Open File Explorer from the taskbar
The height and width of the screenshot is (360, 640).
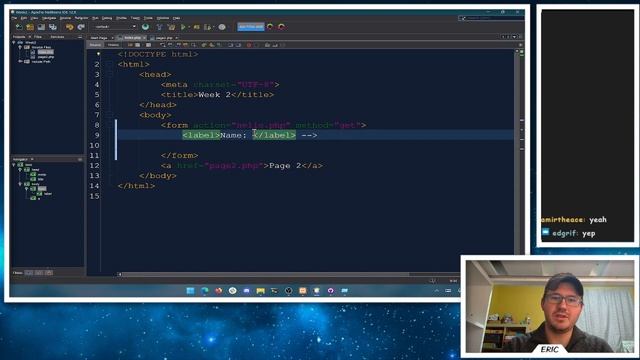coord(260,291)
